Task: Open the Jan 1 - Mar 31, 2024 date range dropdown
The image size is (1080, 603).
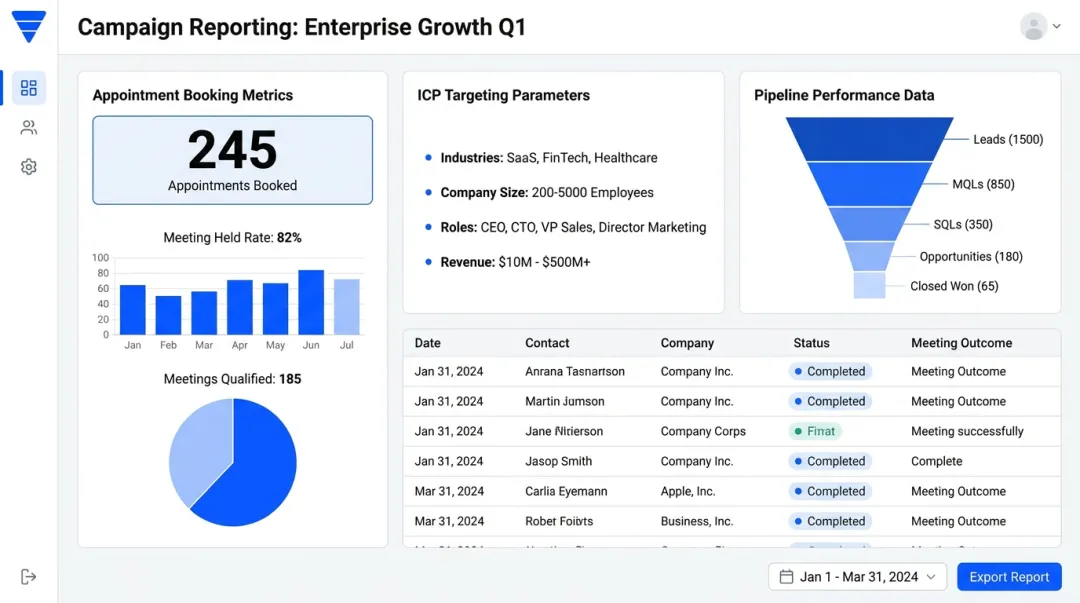Action: tap(858, 577)
